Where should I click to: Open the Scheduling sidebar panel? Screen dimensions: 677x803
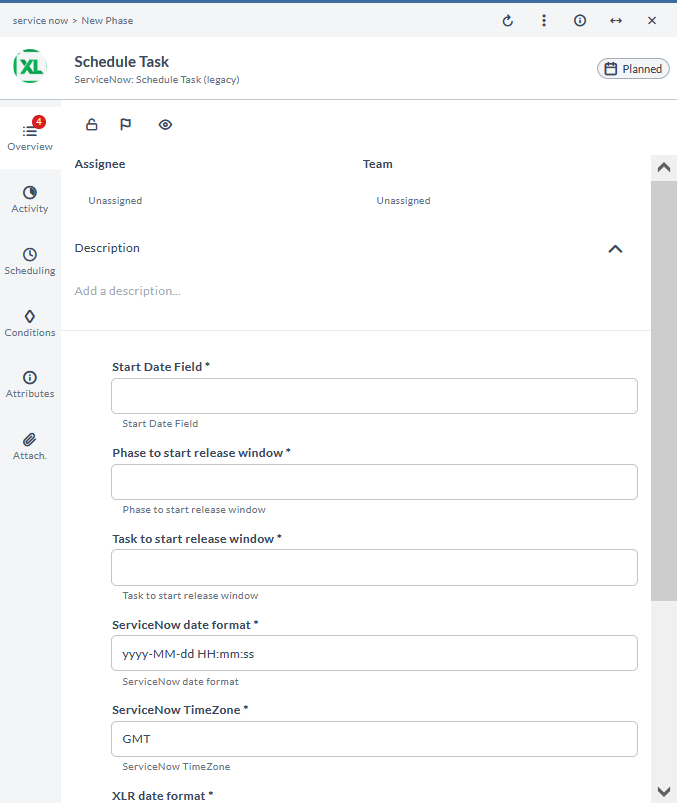(30, 261)
